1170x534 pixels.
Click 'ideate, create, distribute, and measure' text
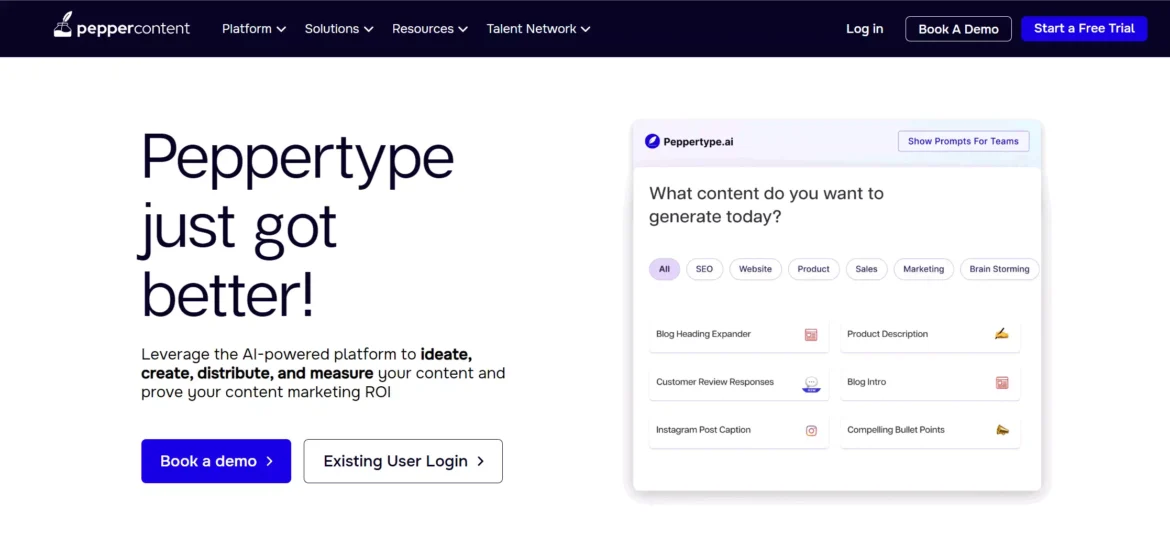(x=306, y=363)
